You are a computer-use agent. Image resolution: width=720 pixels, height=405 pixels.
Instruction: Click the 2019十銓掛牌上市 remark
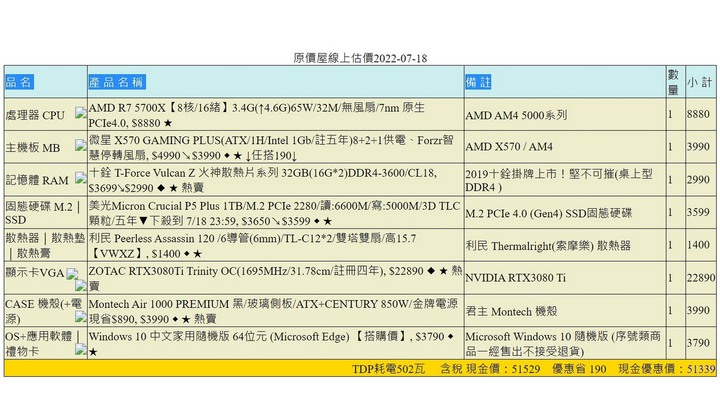[x=558, y=180]
